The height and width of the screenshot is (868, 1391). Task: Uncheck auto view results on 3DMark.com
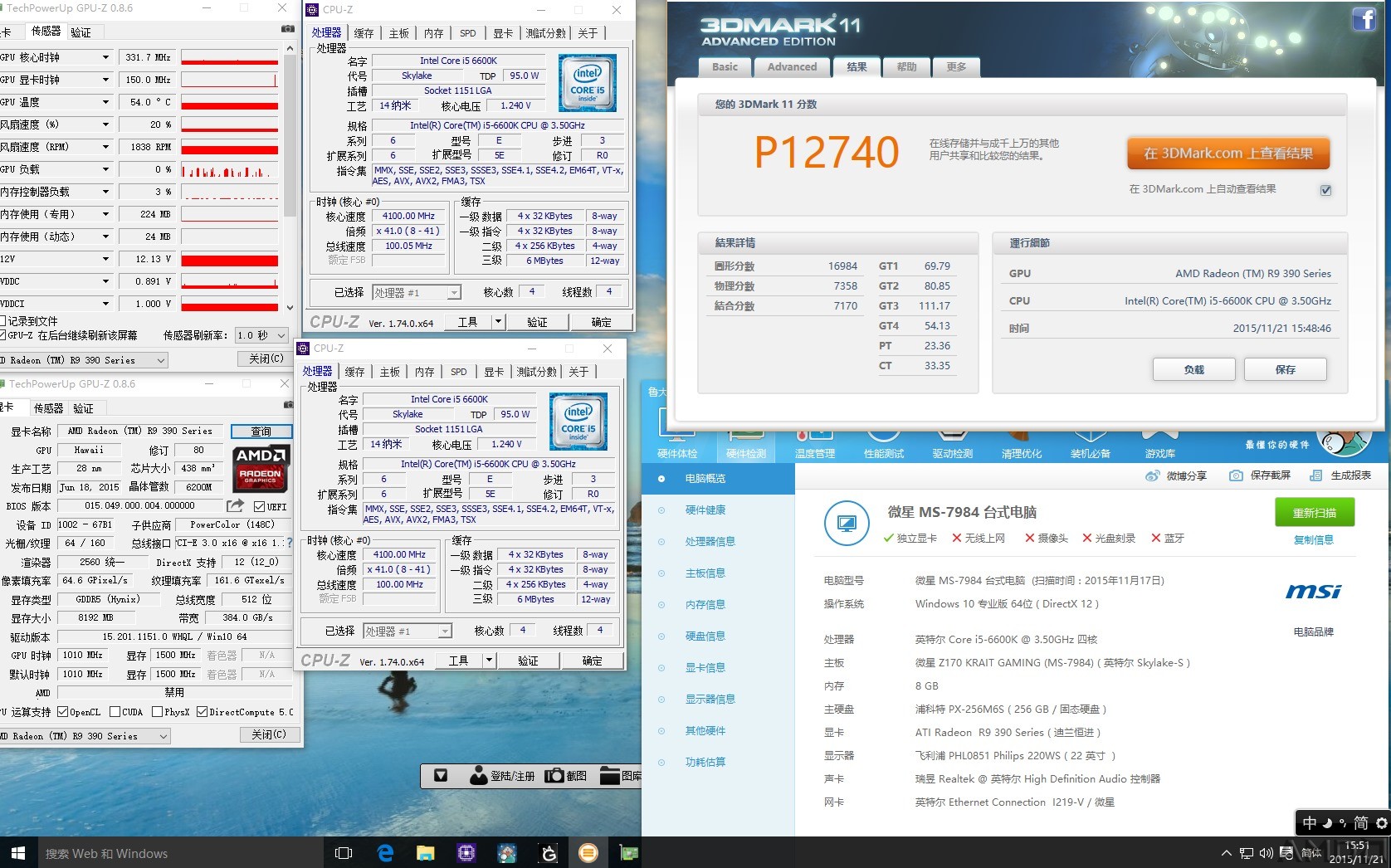click(1325, 190)
